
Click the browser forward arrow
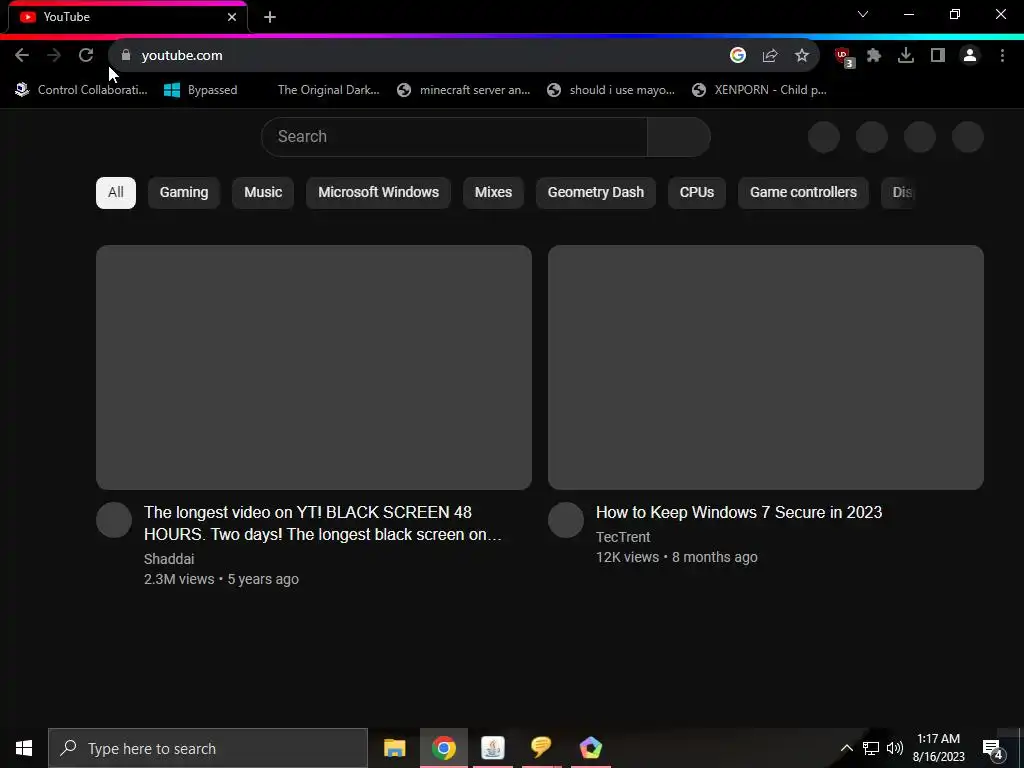click(x=54, y=56)
